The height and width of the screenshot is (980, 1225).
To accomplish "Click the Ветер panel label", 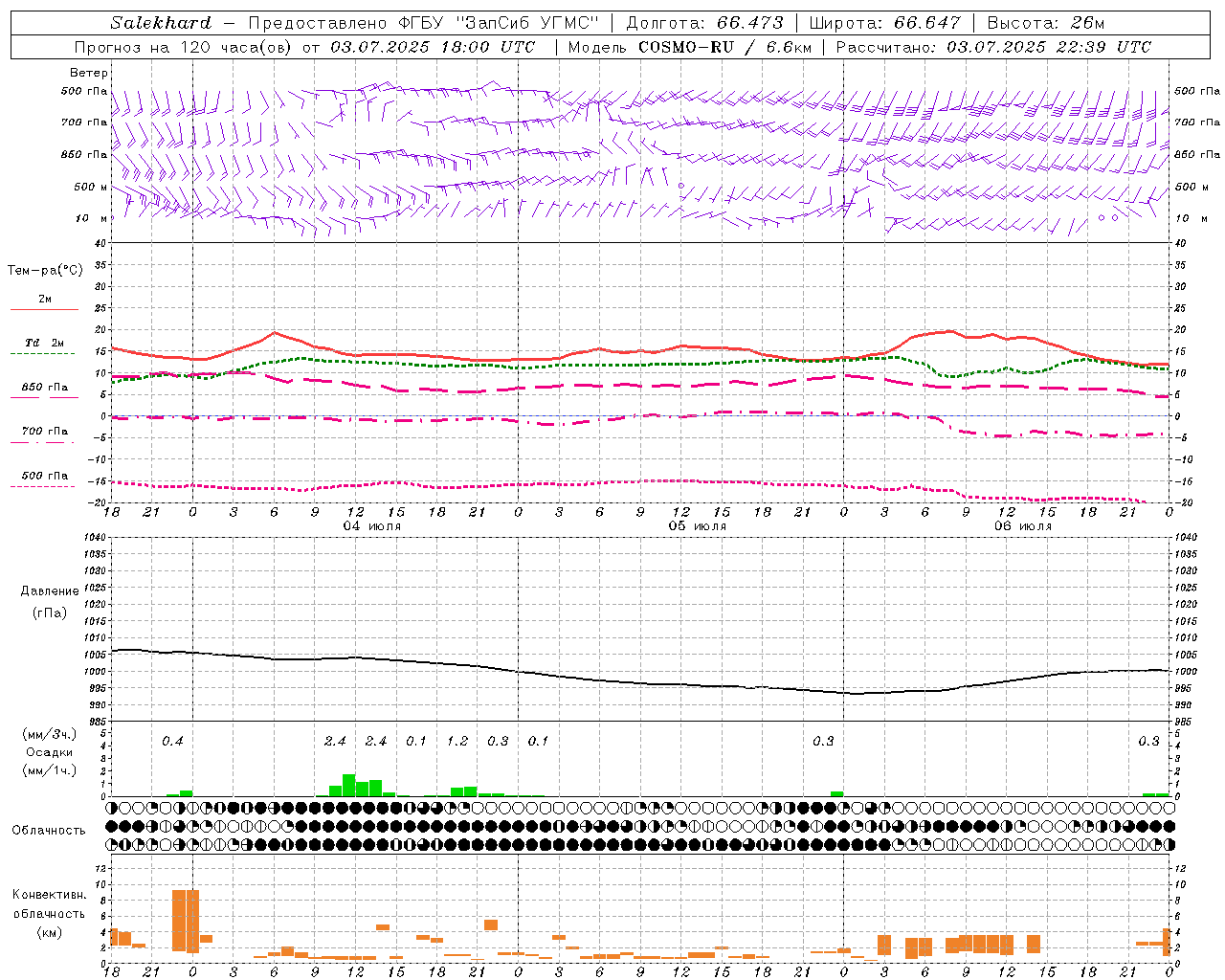I will pos(89,73).
